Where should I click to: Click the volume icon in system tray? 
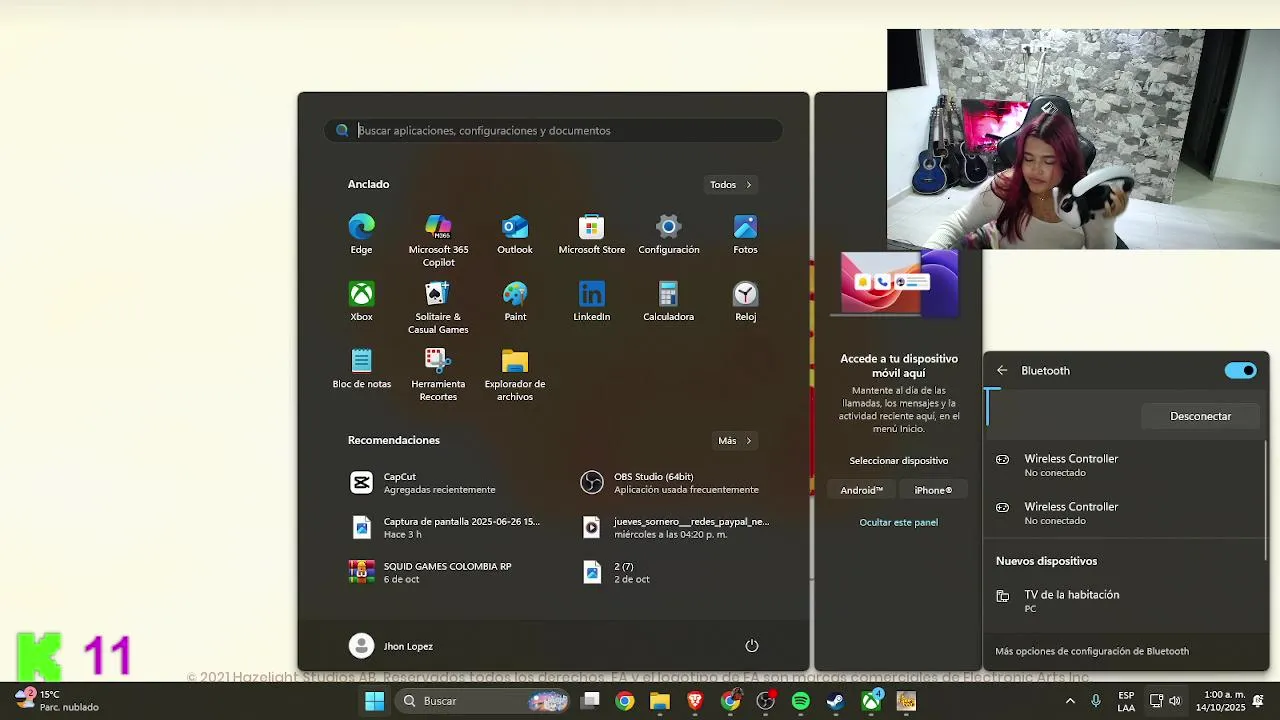(x=1175, y=701)
